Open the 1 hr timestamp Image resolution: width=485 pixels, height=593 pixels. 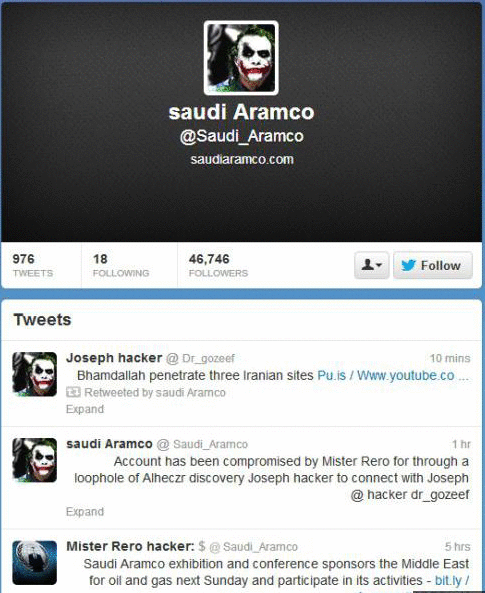461,444
